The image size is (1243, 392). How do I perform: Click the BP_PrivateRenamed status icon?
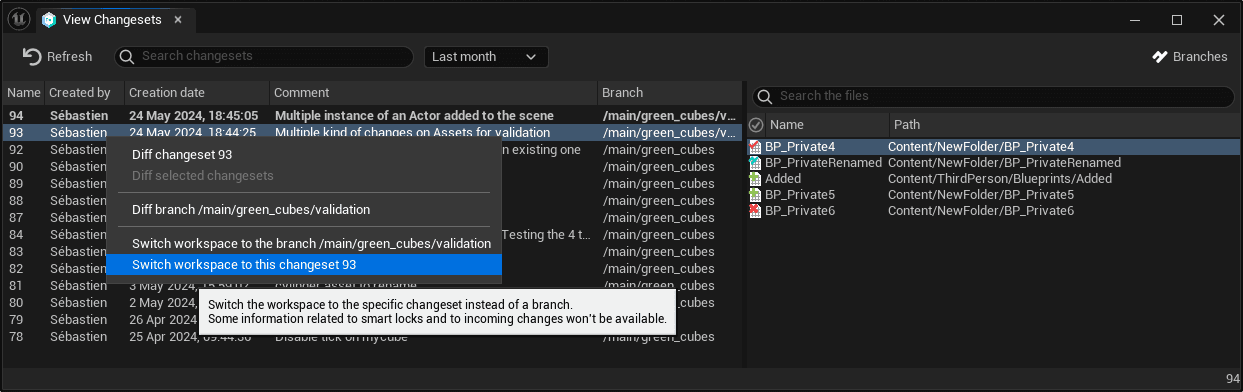[x=755, y=163]
